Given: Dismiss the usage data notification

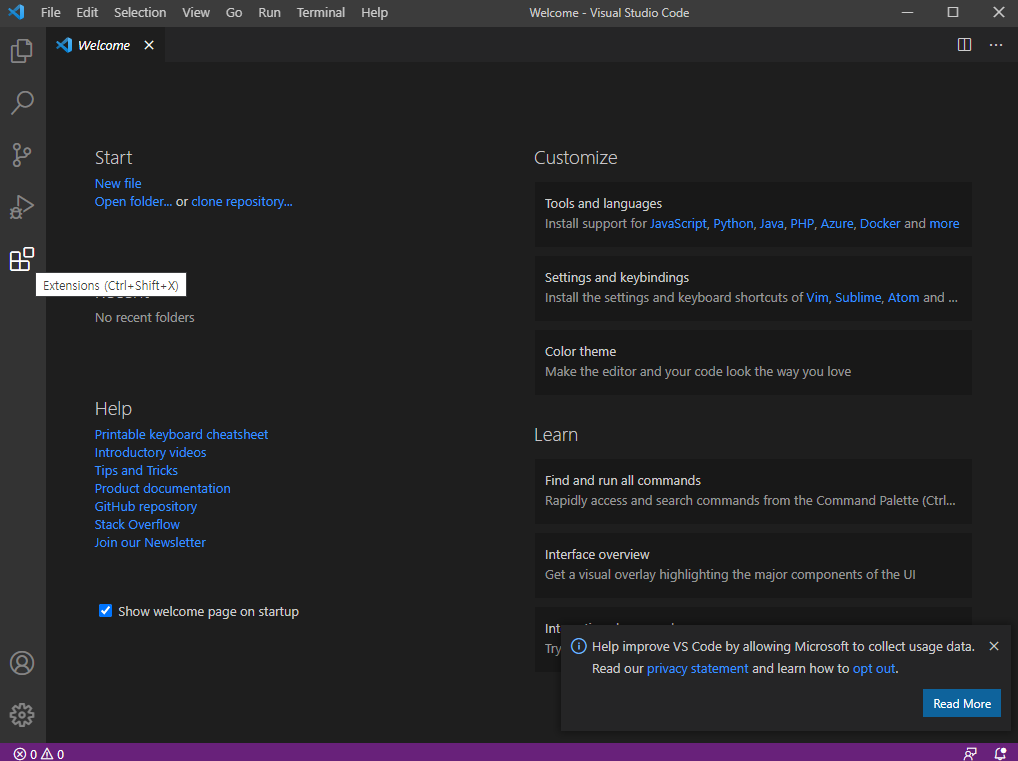Looking at the screenshot, I should tap(994, 646).
